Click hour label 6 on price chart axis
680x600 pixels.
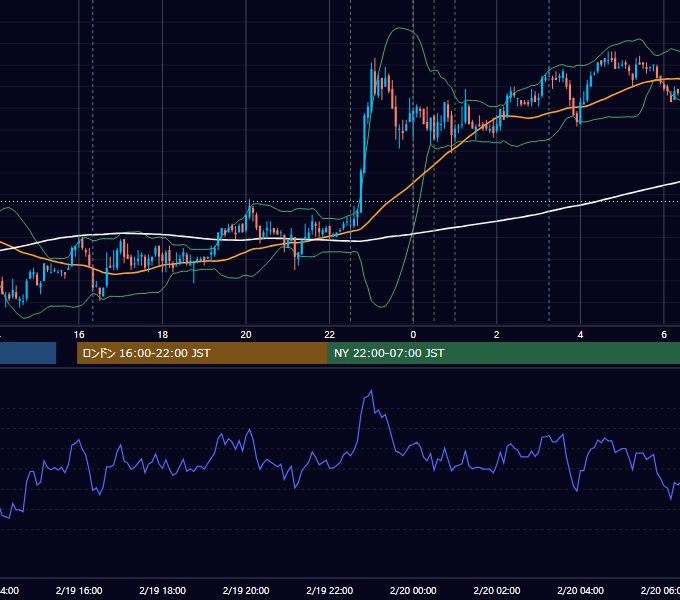click(664, 335)
